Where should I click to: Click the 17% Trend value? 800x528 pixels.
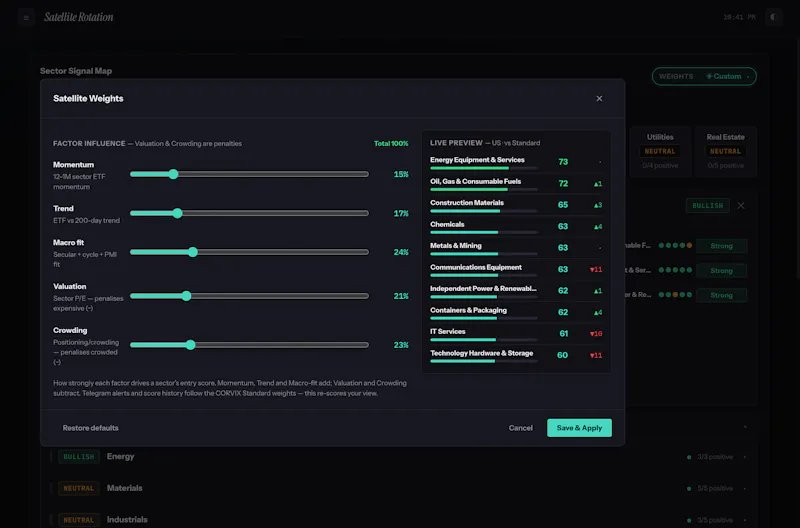(x=401, y=213)
